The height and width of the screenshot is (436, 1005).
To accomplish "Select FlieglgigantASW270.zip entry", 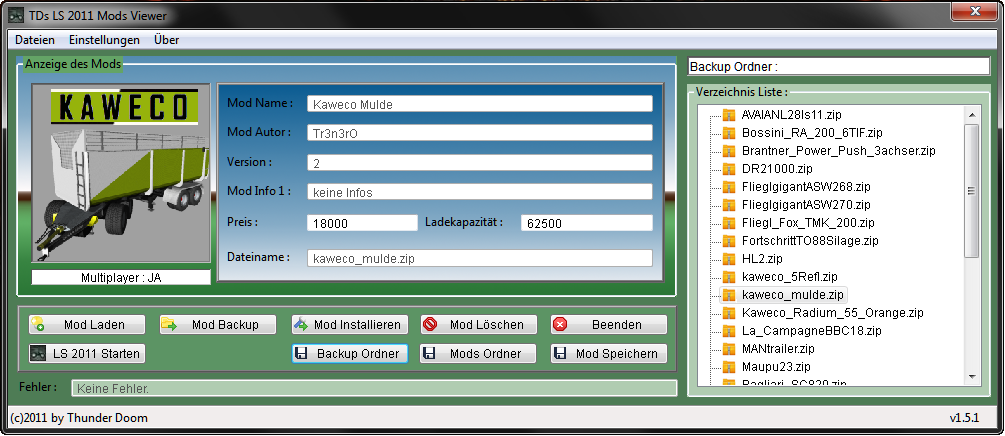I will [806, 205].
